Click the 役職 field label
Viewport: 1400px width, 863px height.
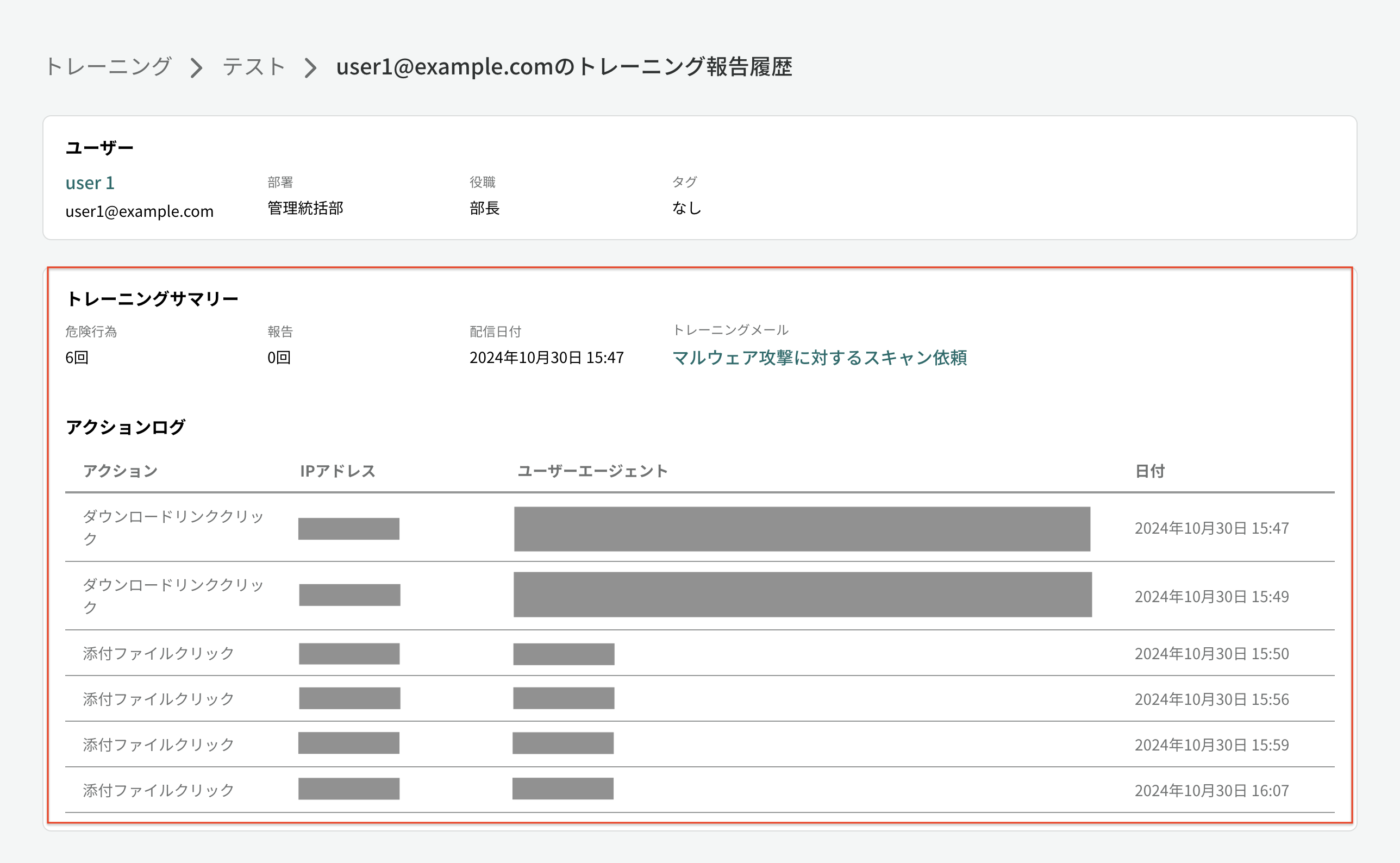[482, 182]
